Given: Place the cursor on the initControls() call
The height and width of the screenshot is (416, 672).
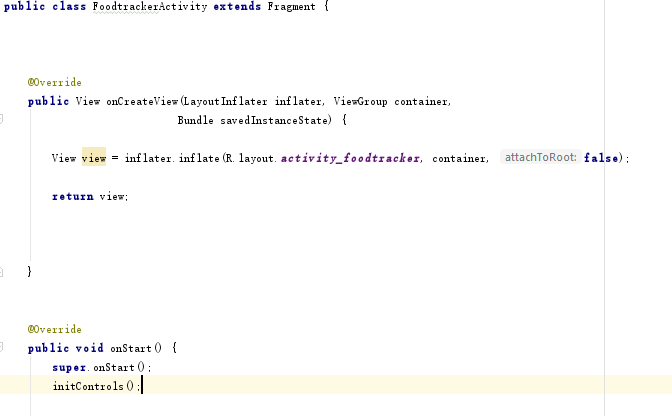Looking at the screenshot, I should (95, 386).
